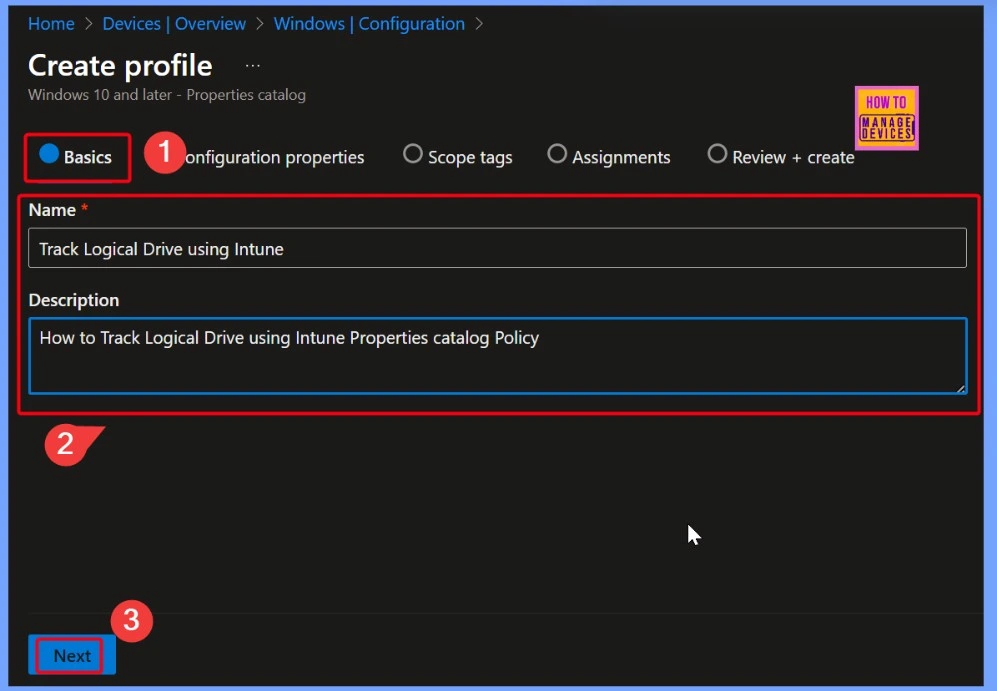The width and height of the screenshot is (997, 691).
Task: Click the Create profile heading
Action: (x=120, y=65)
